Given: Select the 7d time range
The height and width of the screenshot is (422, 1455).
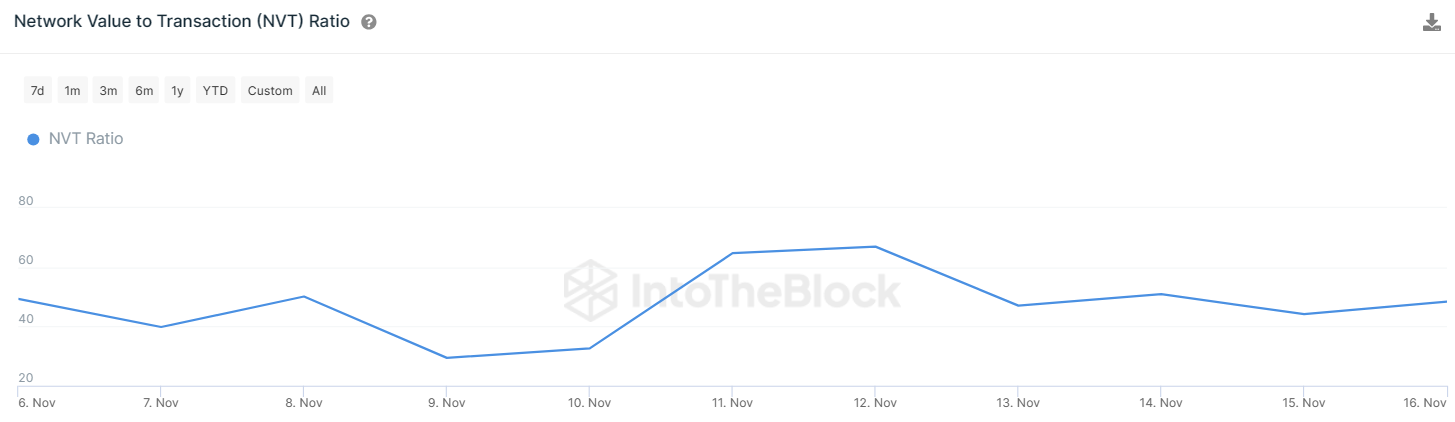Looking at the screenshot, I should click(x=37, y=91).
